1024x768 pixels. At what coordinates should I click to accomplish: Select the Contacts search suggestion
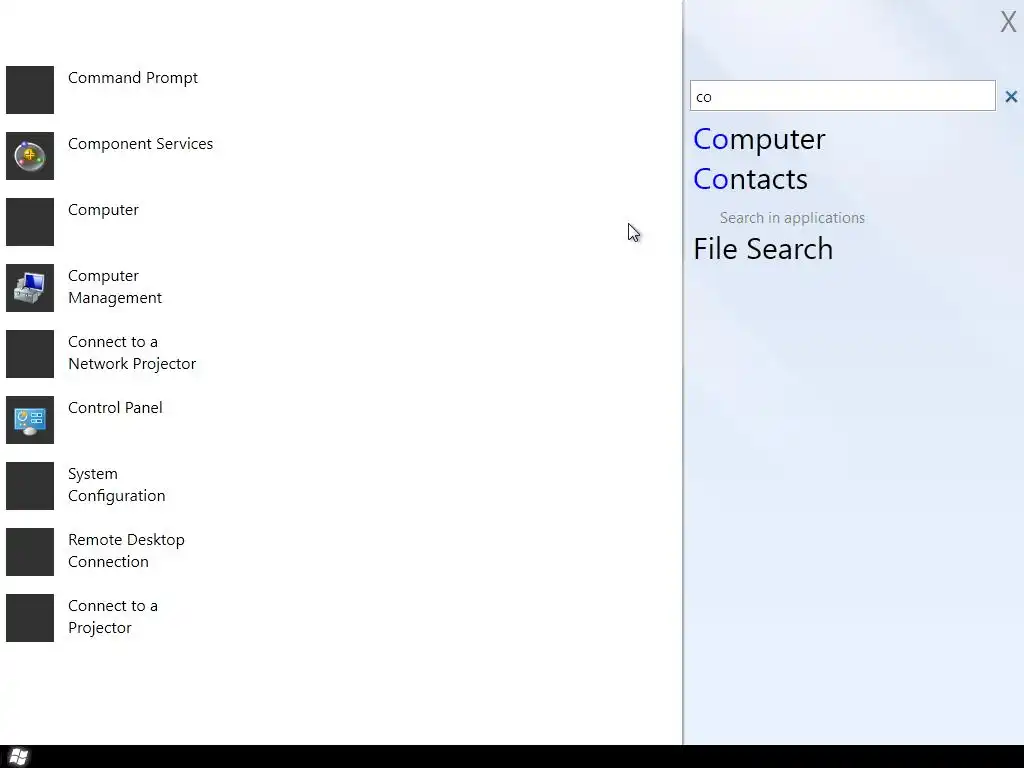(750, 179)
